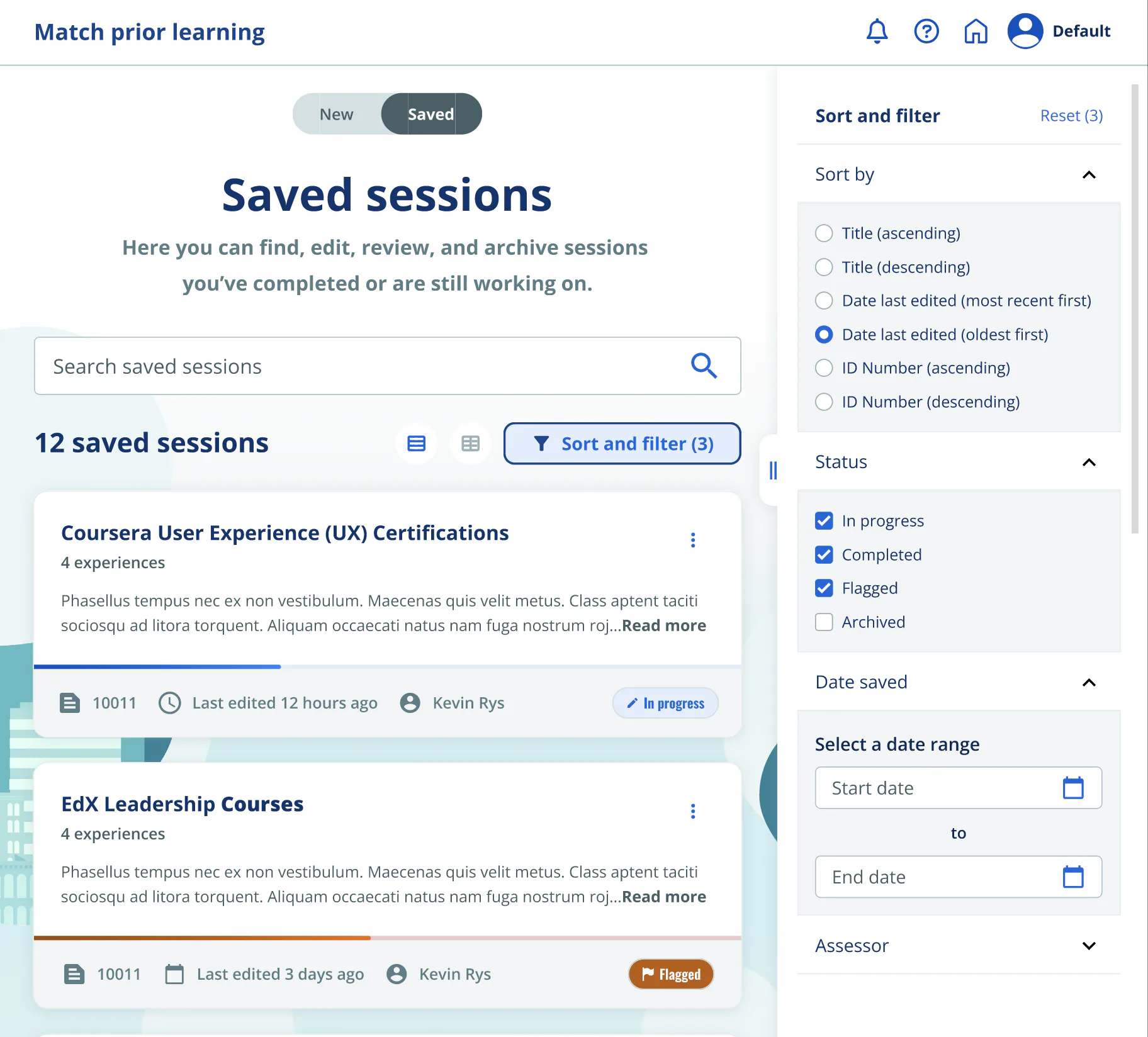
Task: Click the End date calendar icon
Action: (1073, 877)
